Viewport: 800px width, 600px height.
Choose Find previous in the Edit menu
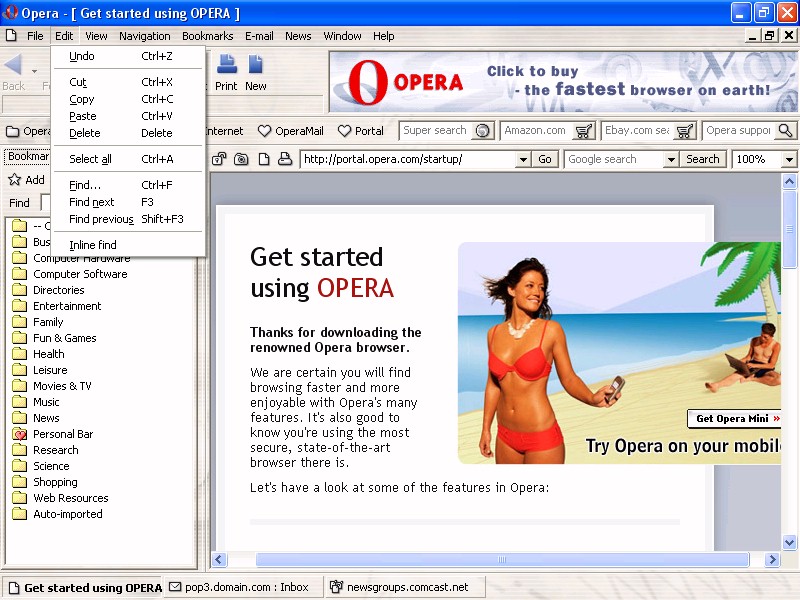point(128,219)
